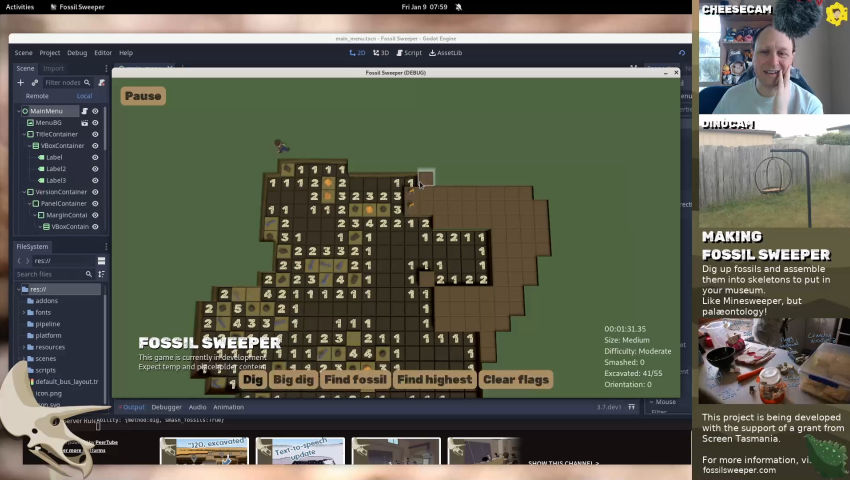Screen dimensions: 850x480
Task: Click the Search files input field
Action: (x=54, y=274)
